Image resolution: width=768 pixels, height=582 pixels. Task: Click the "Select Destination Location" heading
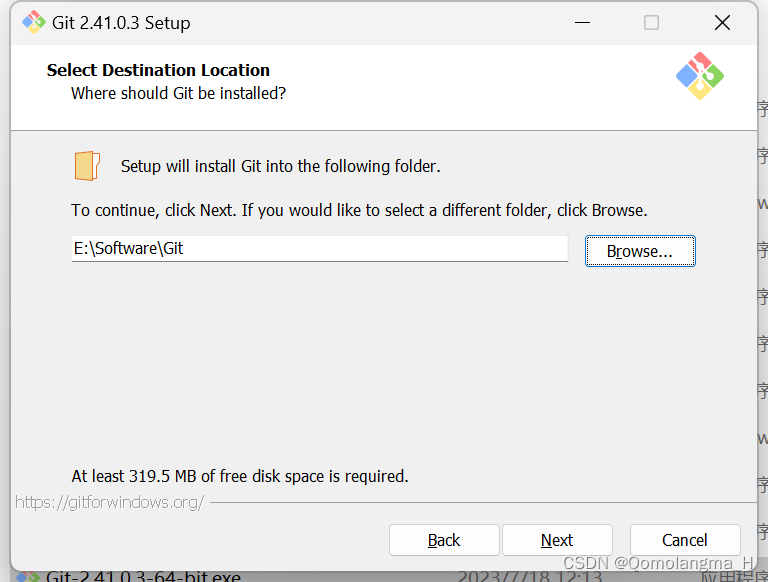[x=158, y=70]
